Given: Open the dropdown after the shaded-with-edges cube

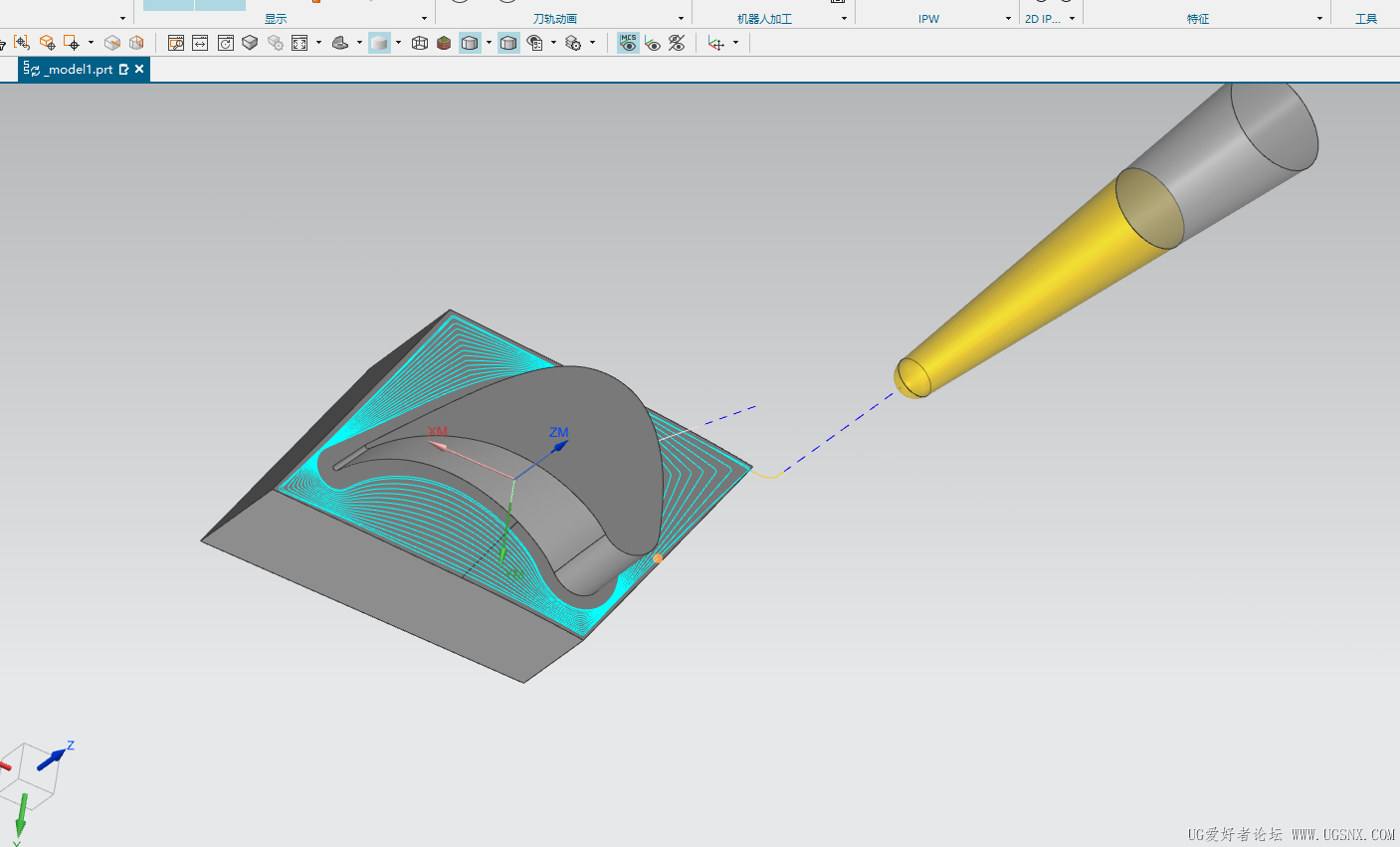Looking at the screenshot, I should [489, 43].
